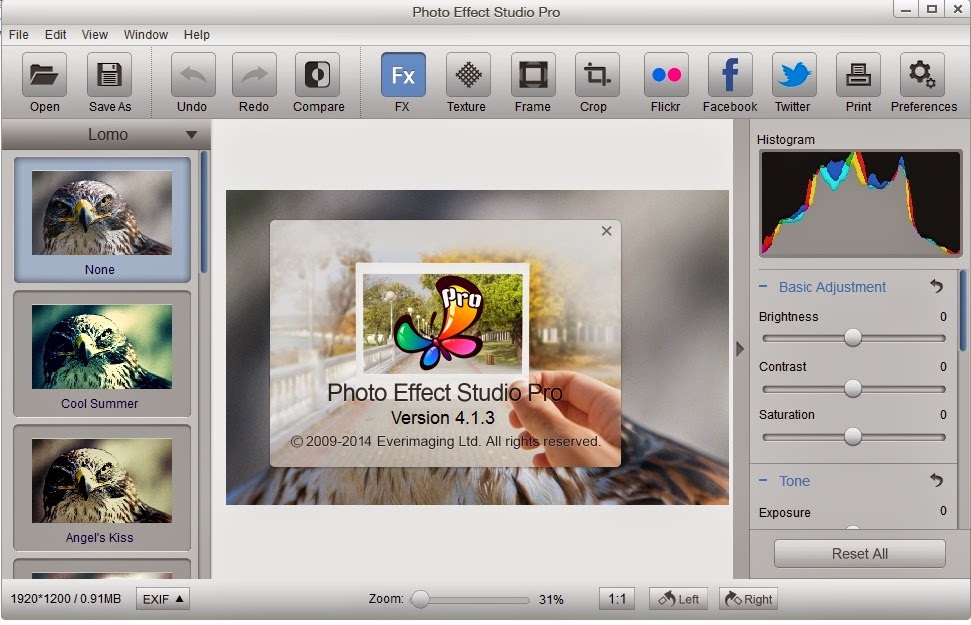Click the 31% zoom value

[x=551, y=600]
